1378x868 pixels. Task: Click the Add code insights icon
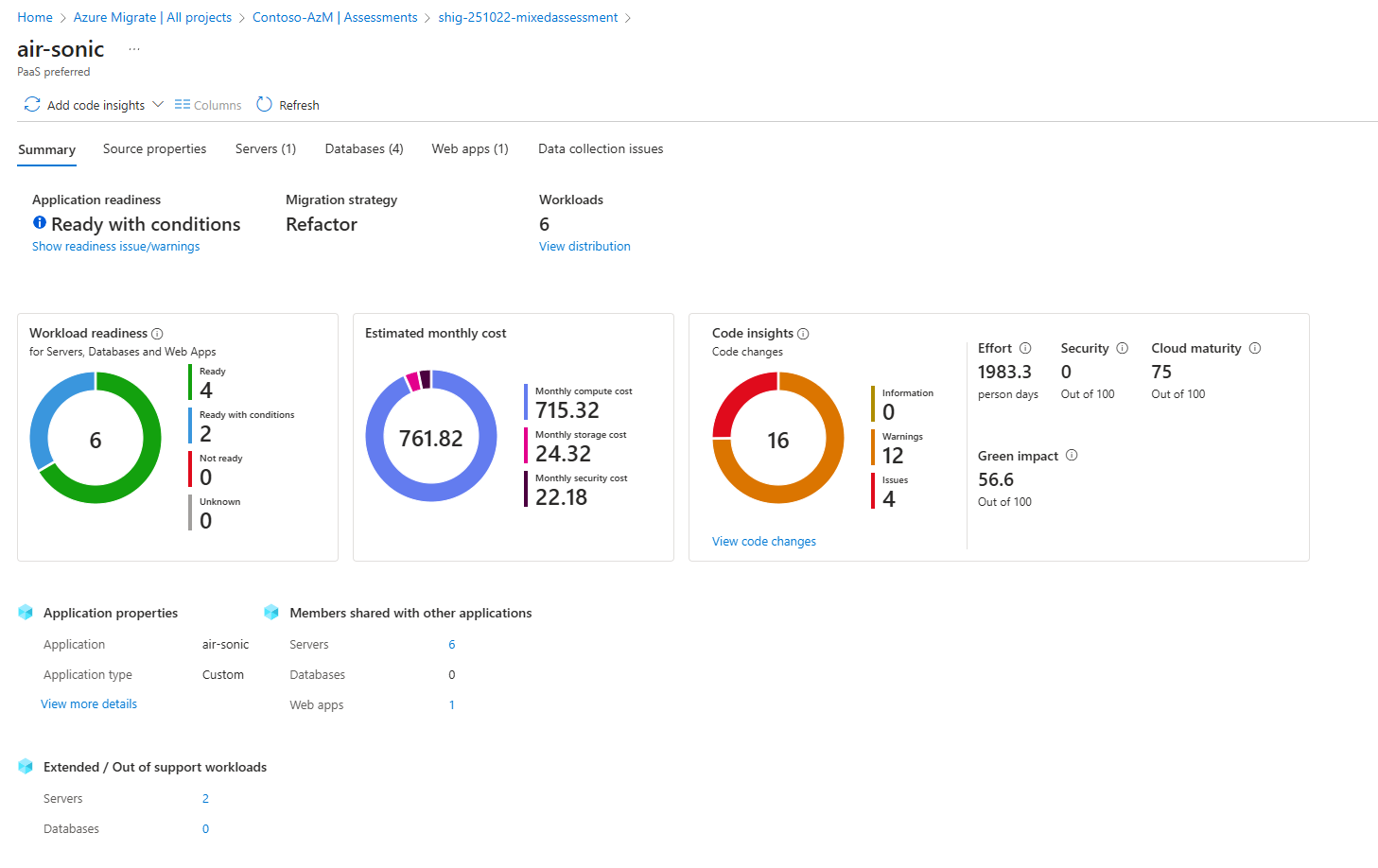(32, 105)
